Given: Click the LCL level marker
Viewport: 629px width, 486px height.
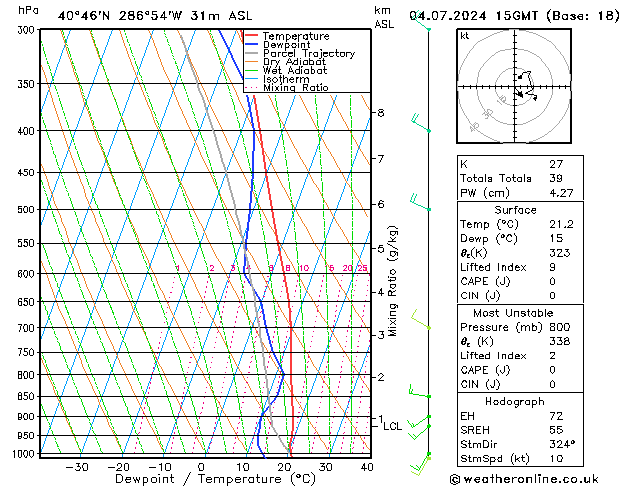Looking at the screenshot, I should (393, 426).
